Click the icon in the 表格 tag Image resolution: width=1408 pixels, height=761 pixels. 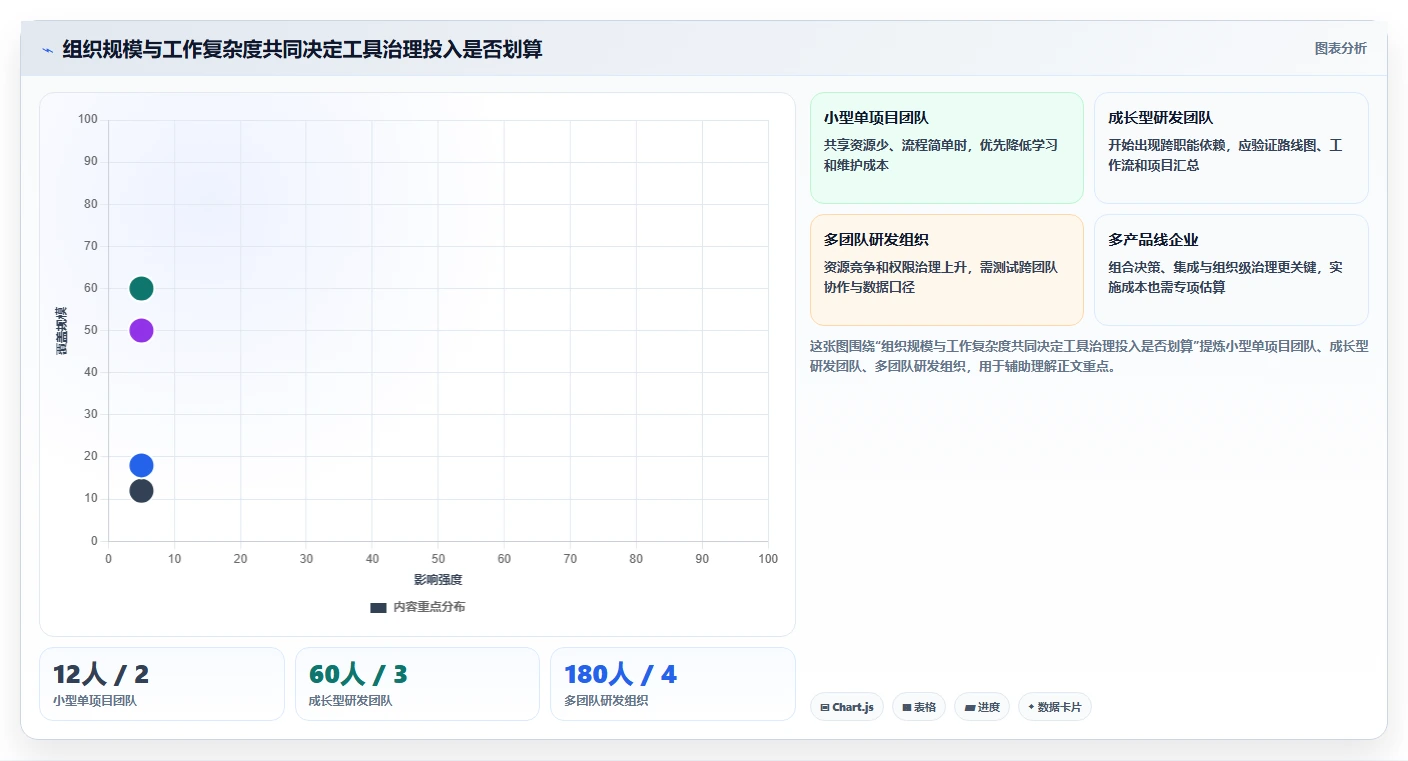click(x=907, y=707)
